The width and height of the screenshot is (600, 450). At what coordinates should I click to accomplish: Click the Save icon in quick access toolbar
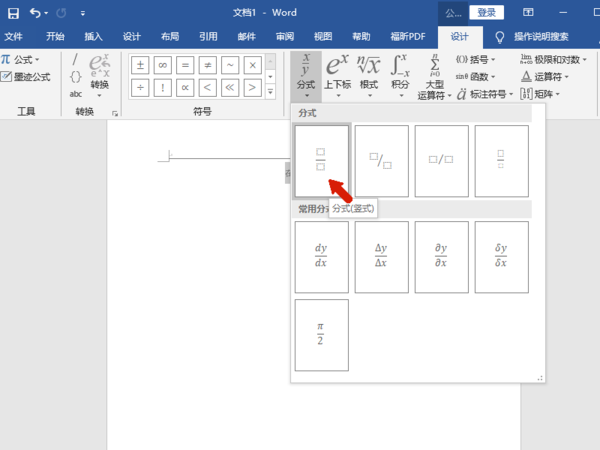(x=13, y=13)
